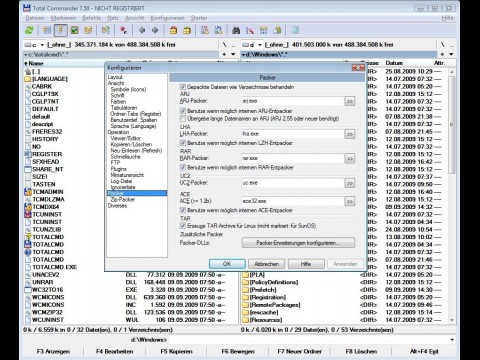Toggle internal ACE-Entpacker checkbox
The image size is (480, 360).
[183, 210]
